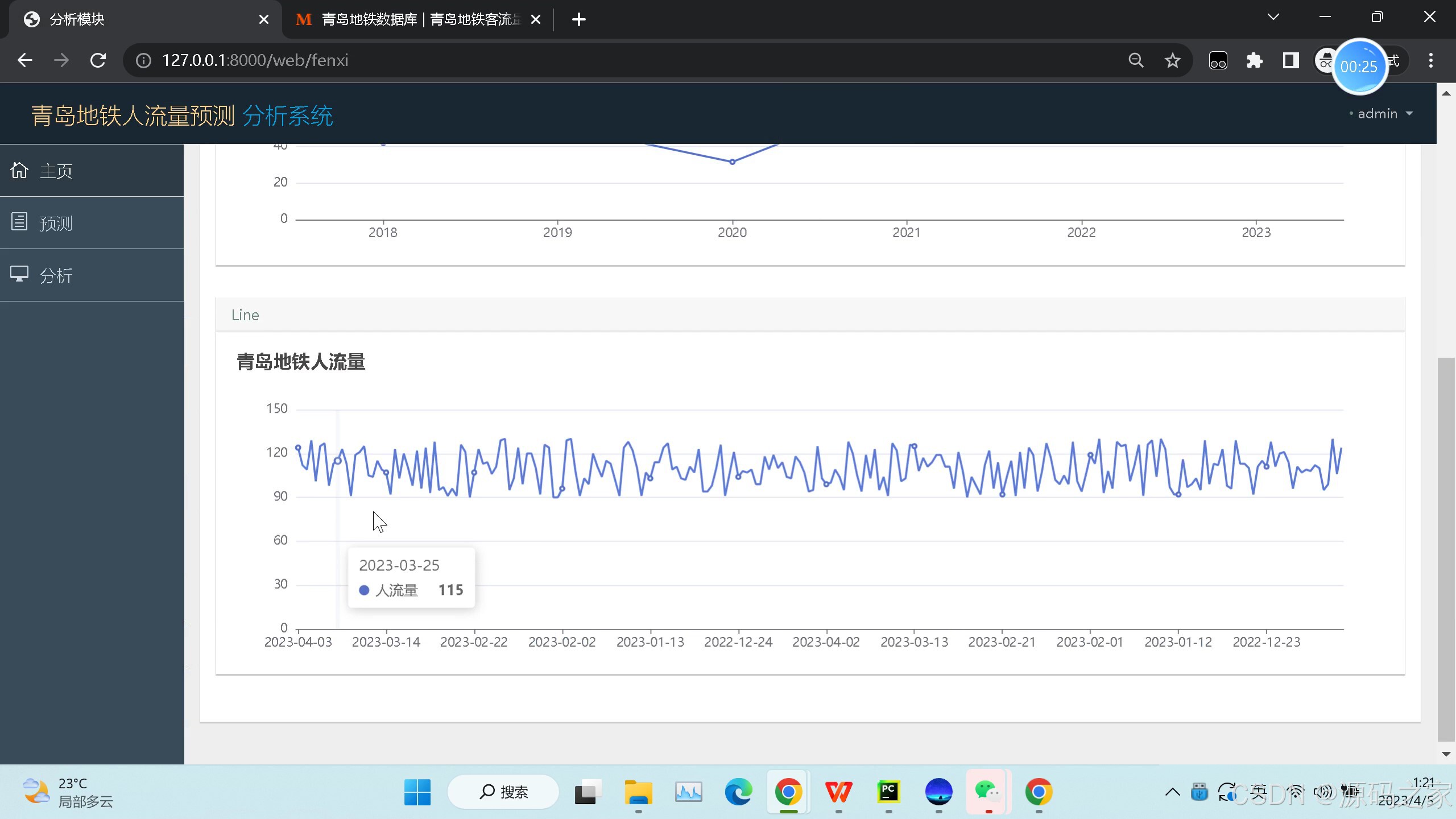The image size is (1456, 819).
Task: Open the browser extensions puzzle icon
Action: pyautogui.click(x=1254, y=60)
